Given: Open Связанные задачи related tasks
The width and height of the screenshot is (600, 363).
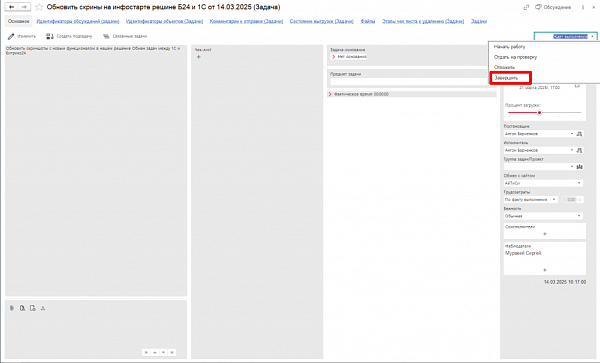Looking at the screenshot, I should click(125, 36).
